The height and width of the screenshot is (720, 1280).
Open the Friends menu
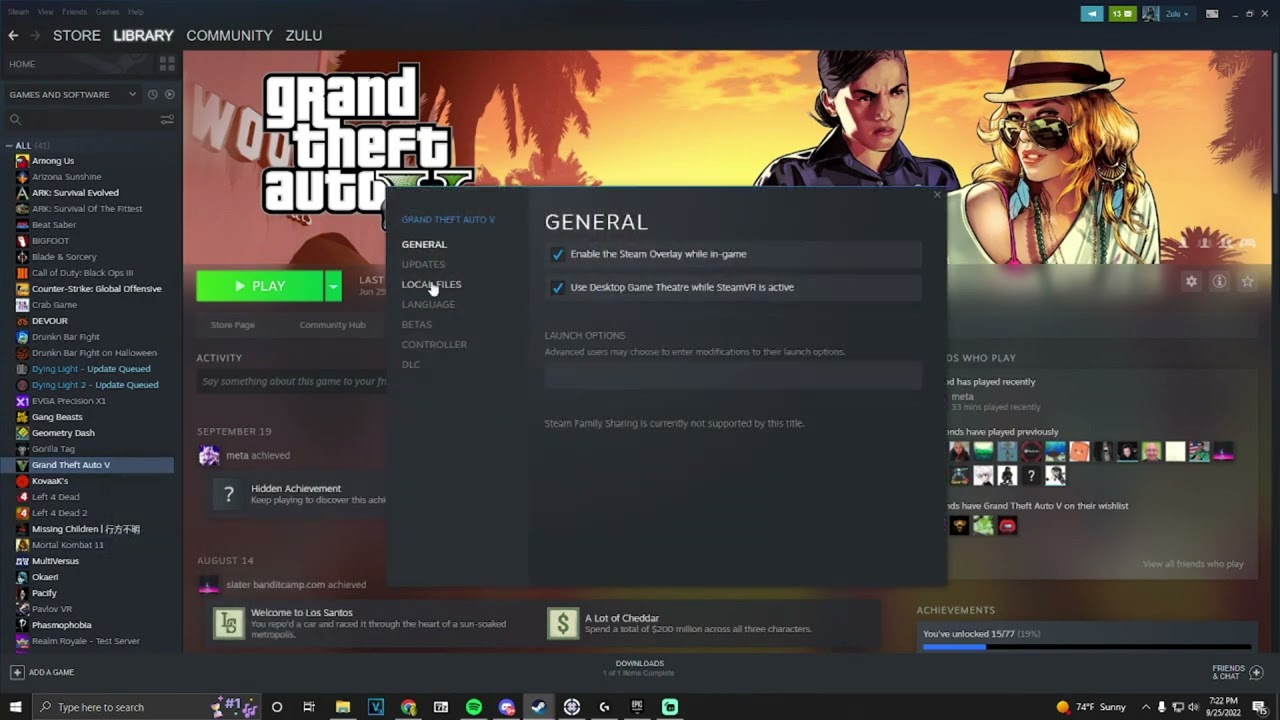[74, 12]
